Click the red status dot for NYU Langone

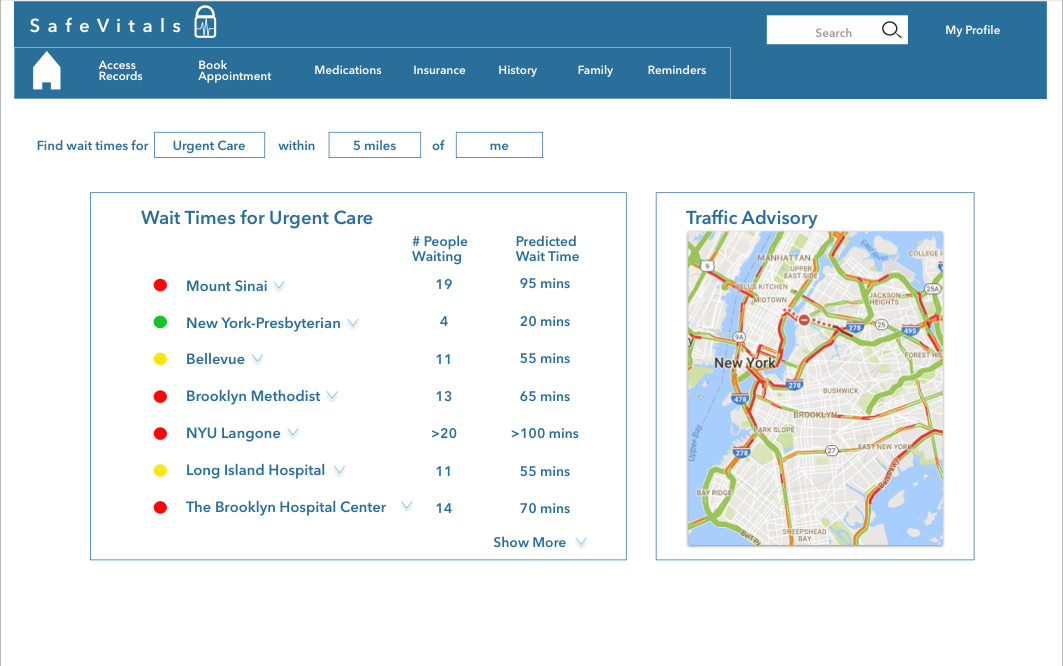point(160,433)
